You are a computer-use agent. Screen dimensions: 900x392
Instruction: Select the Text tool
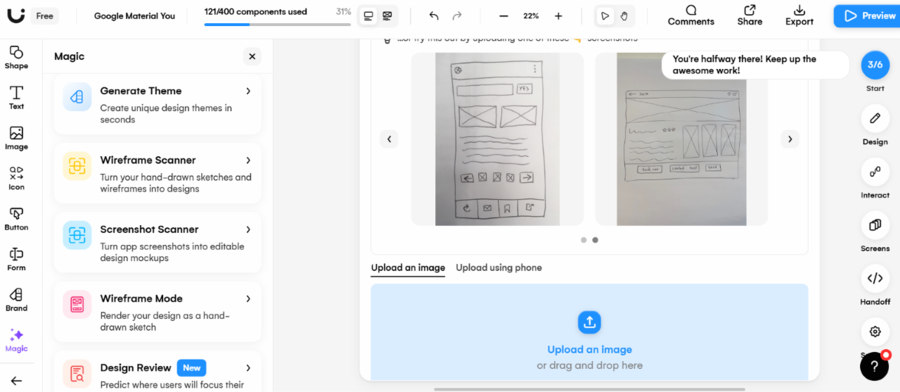[x=16, y=98]
